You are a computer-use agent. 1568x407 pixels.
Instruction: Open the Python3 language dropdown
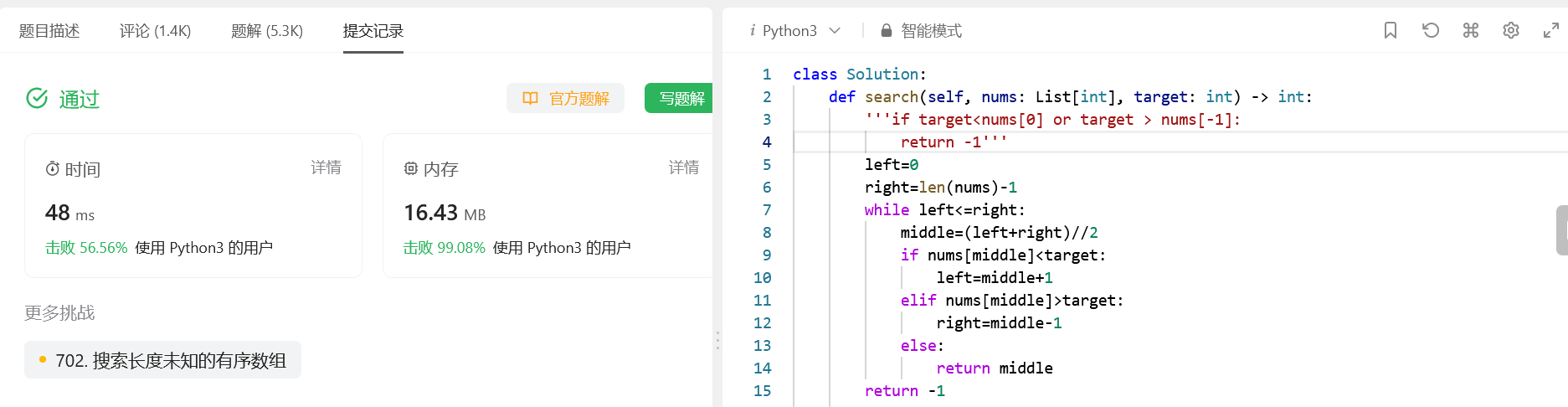[x=798, y=31]
